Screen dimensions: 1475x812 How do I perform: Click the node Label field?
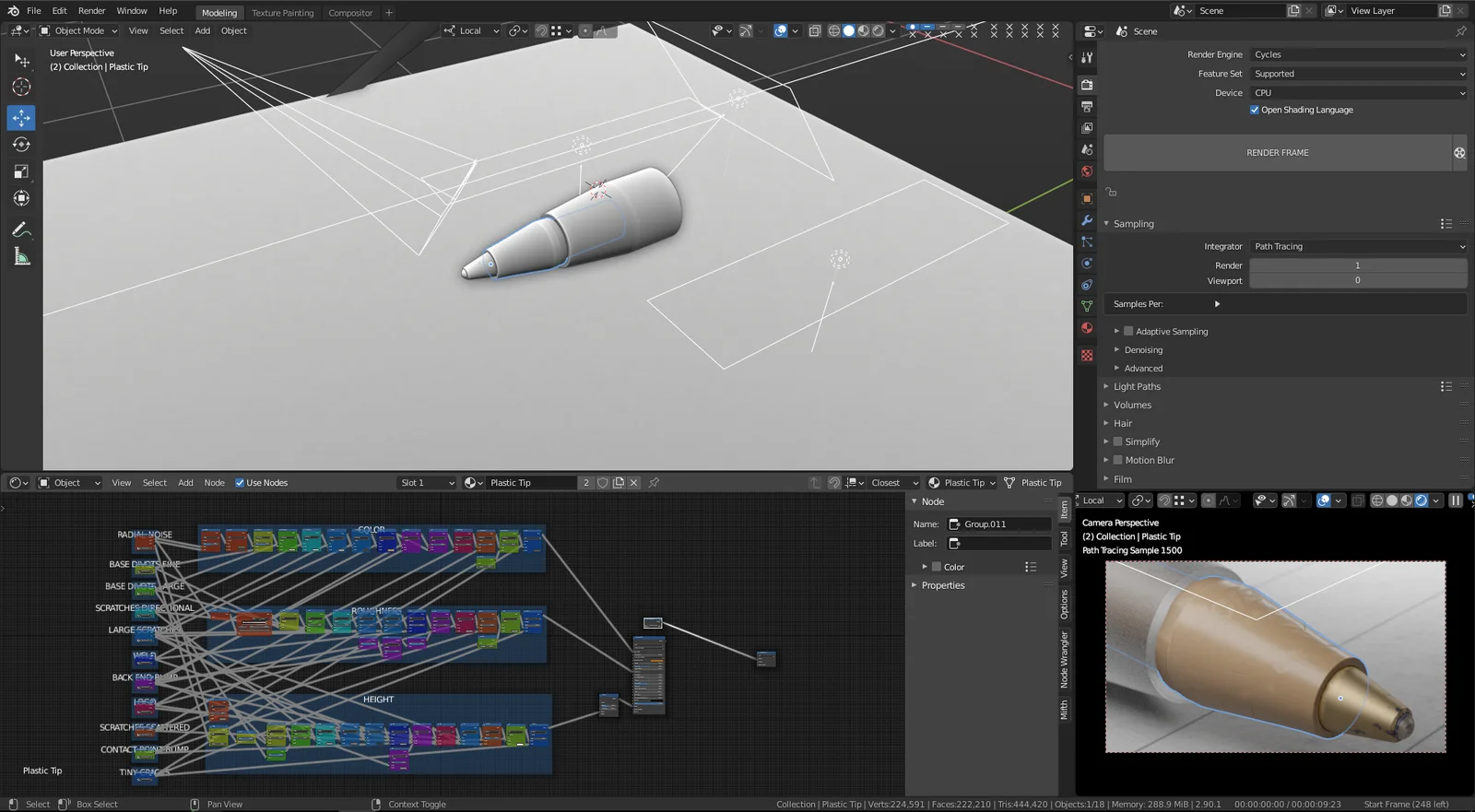point(999,544)
